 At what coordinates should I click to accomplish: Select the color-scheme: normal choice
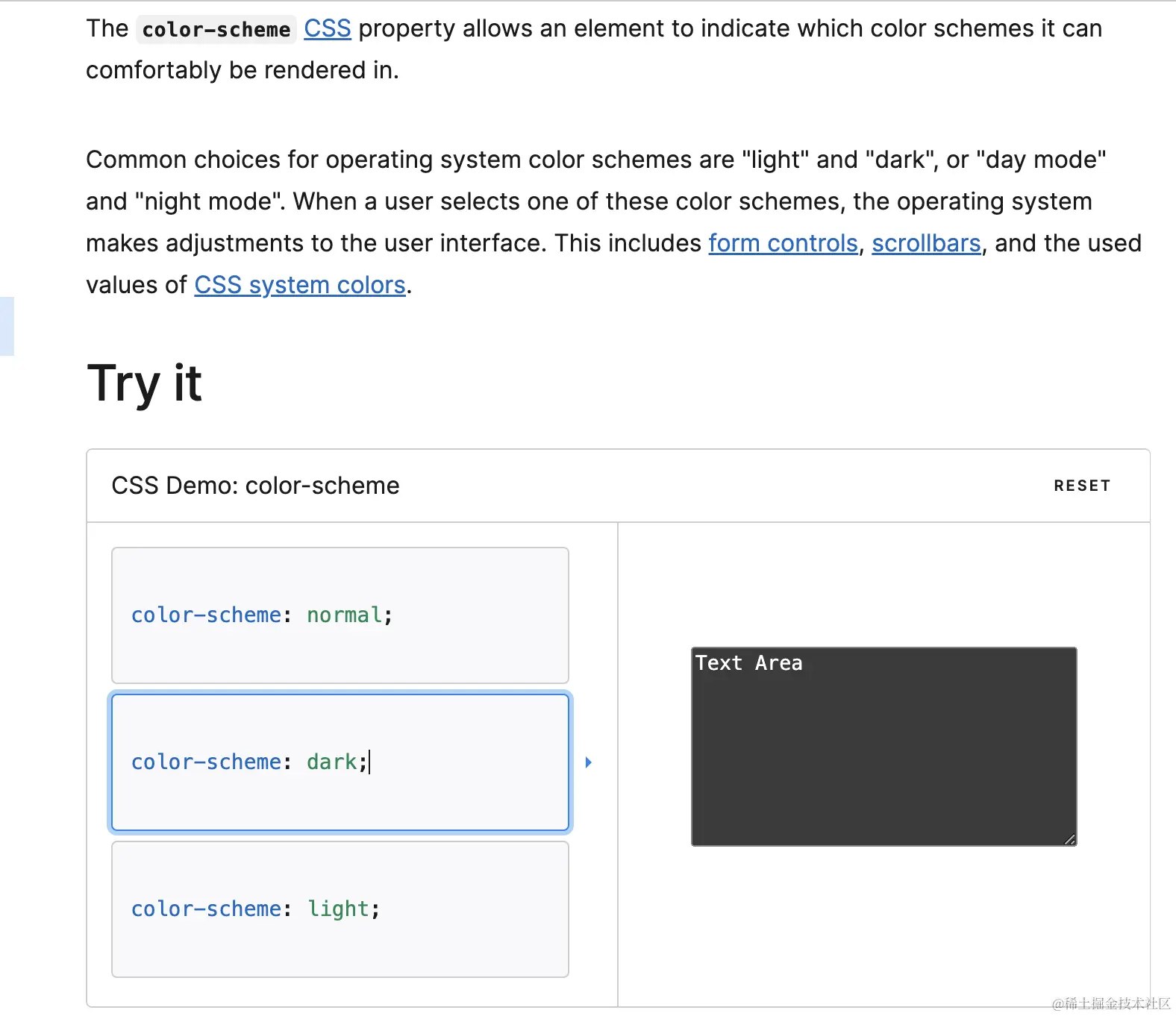(x=340, y=615)
